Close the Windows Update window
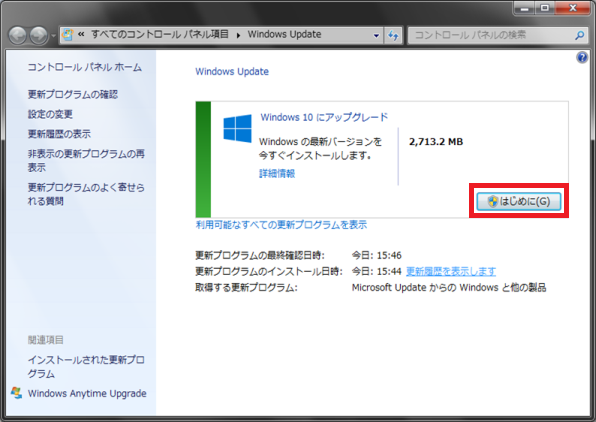Image resolution: width=596 pixels, height=422 pixels. 573,8
